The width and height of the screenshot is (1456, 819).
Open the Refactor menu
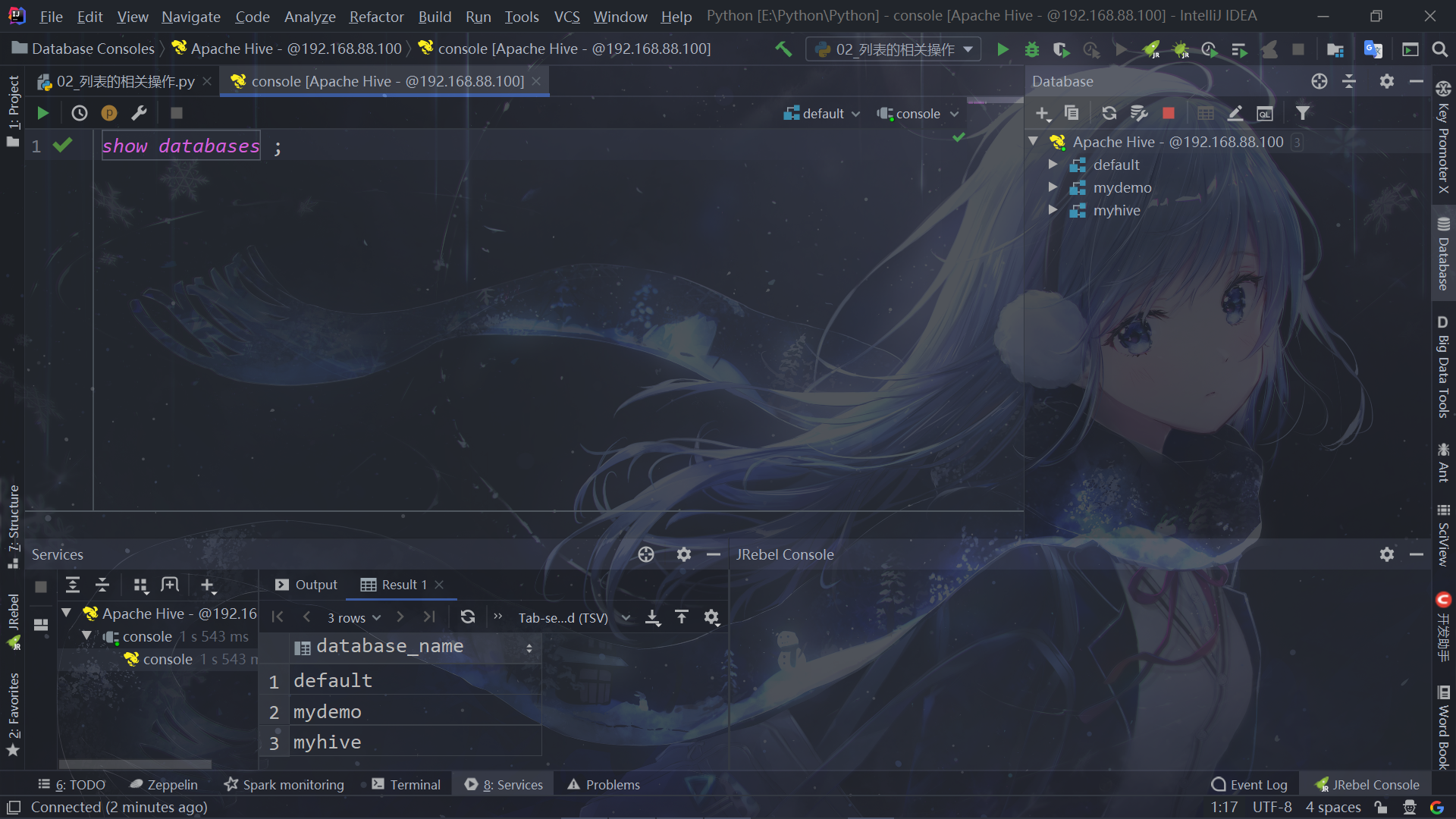pyautogui.click(x=376, y=16)
